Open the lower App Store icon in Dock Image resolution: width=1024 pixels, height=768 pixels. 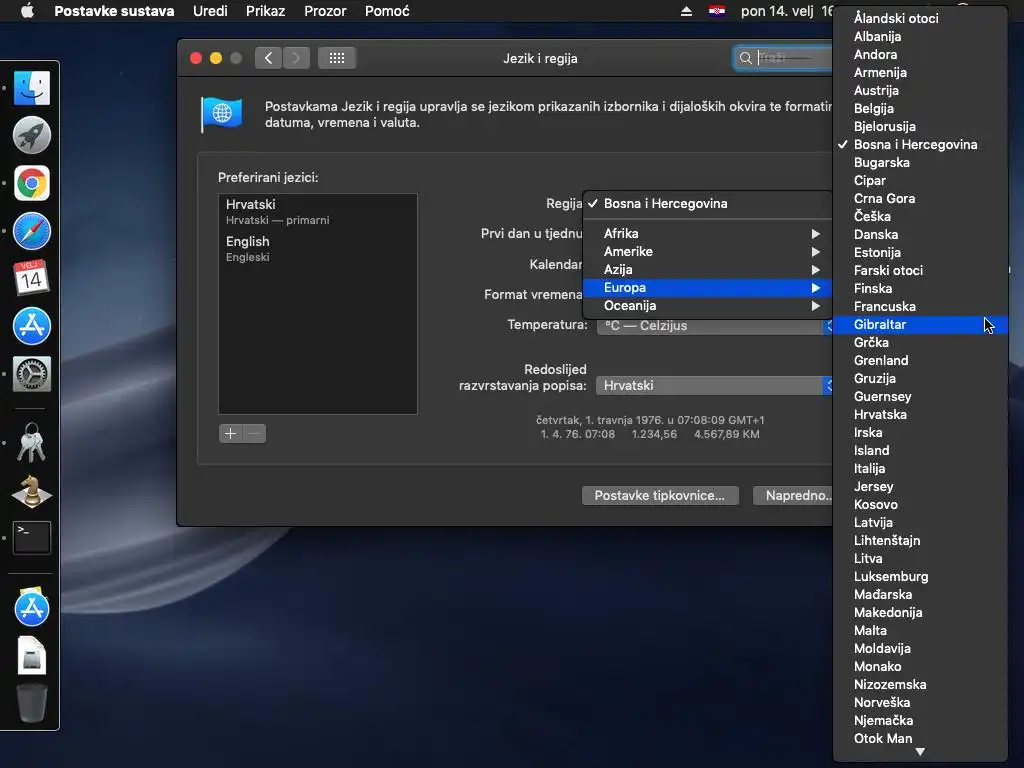point(31,607)
